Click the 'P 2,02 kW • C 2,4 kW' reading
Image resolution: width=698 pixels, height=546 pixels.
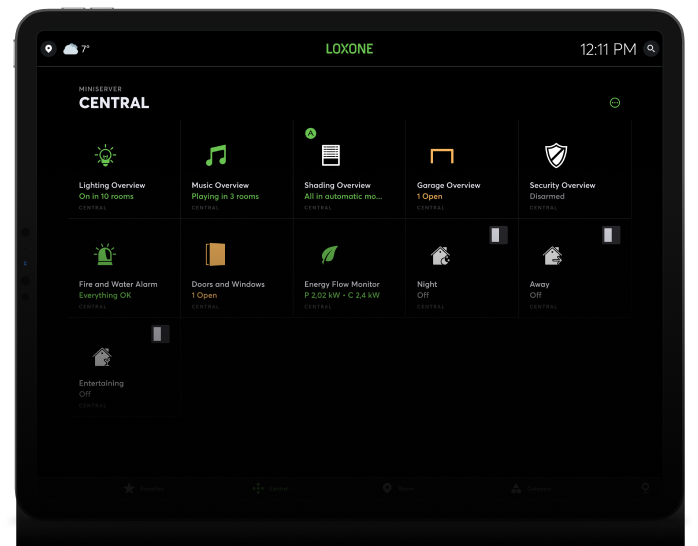342,295
